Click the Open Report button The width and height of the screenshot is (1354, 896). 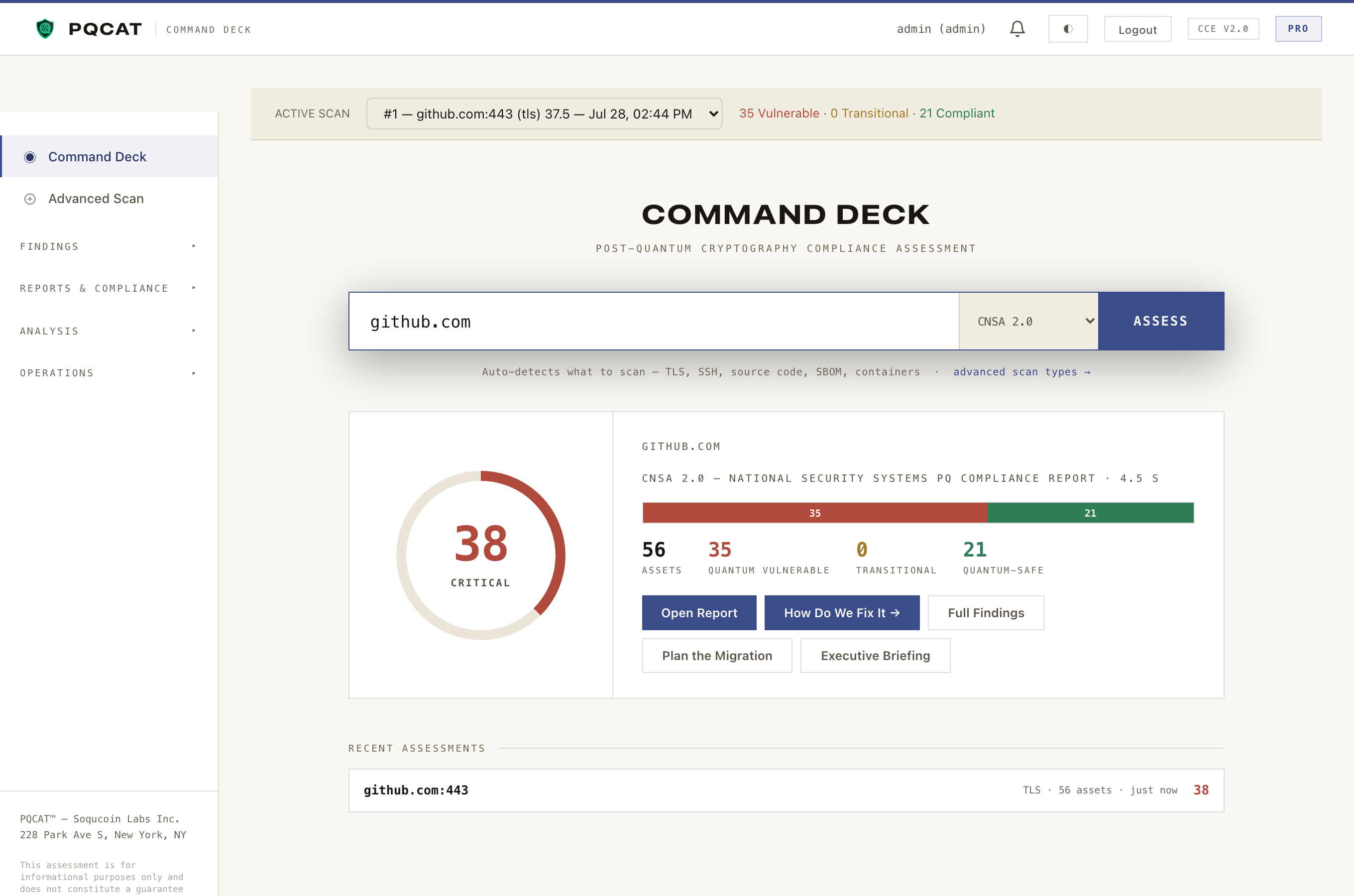coord(699,613)
